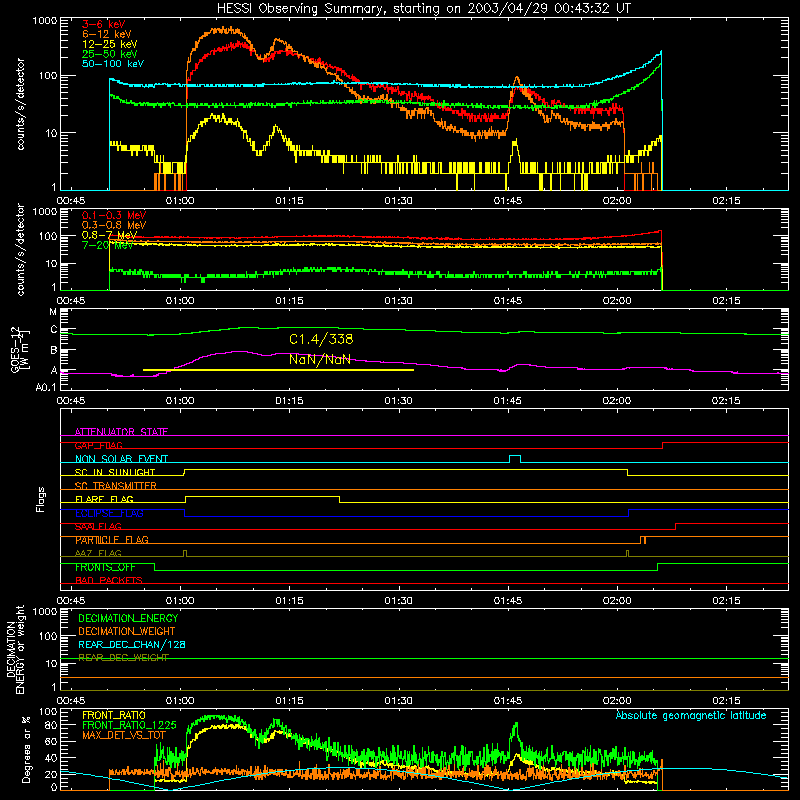The height and width of the screenshot is (800, 800).
Task: Select the green 7-20 MeV legend label
Action: click(107, 245)
